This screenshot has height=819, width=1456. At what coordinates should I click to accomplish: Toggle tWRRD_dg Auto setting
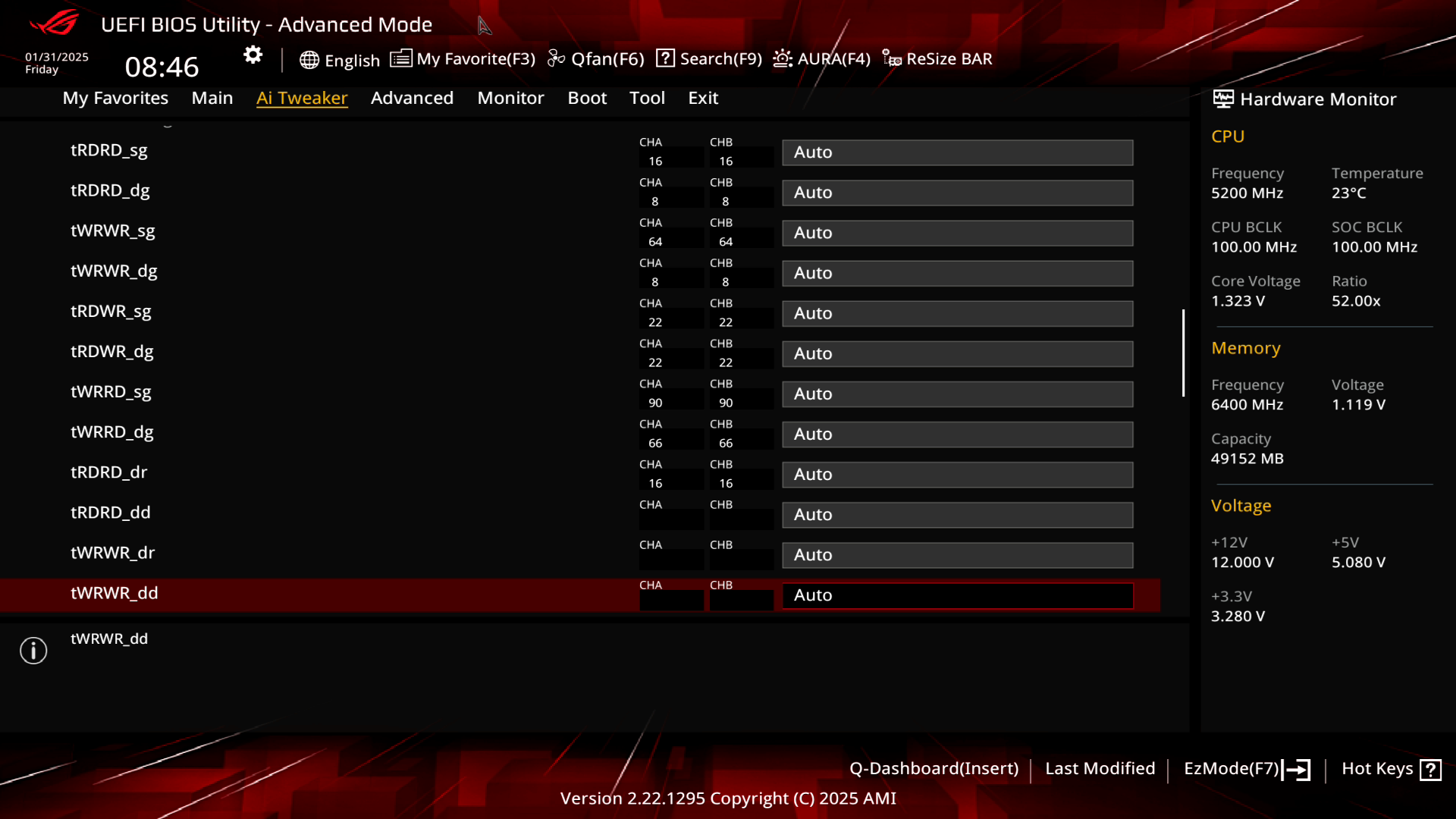957,434
